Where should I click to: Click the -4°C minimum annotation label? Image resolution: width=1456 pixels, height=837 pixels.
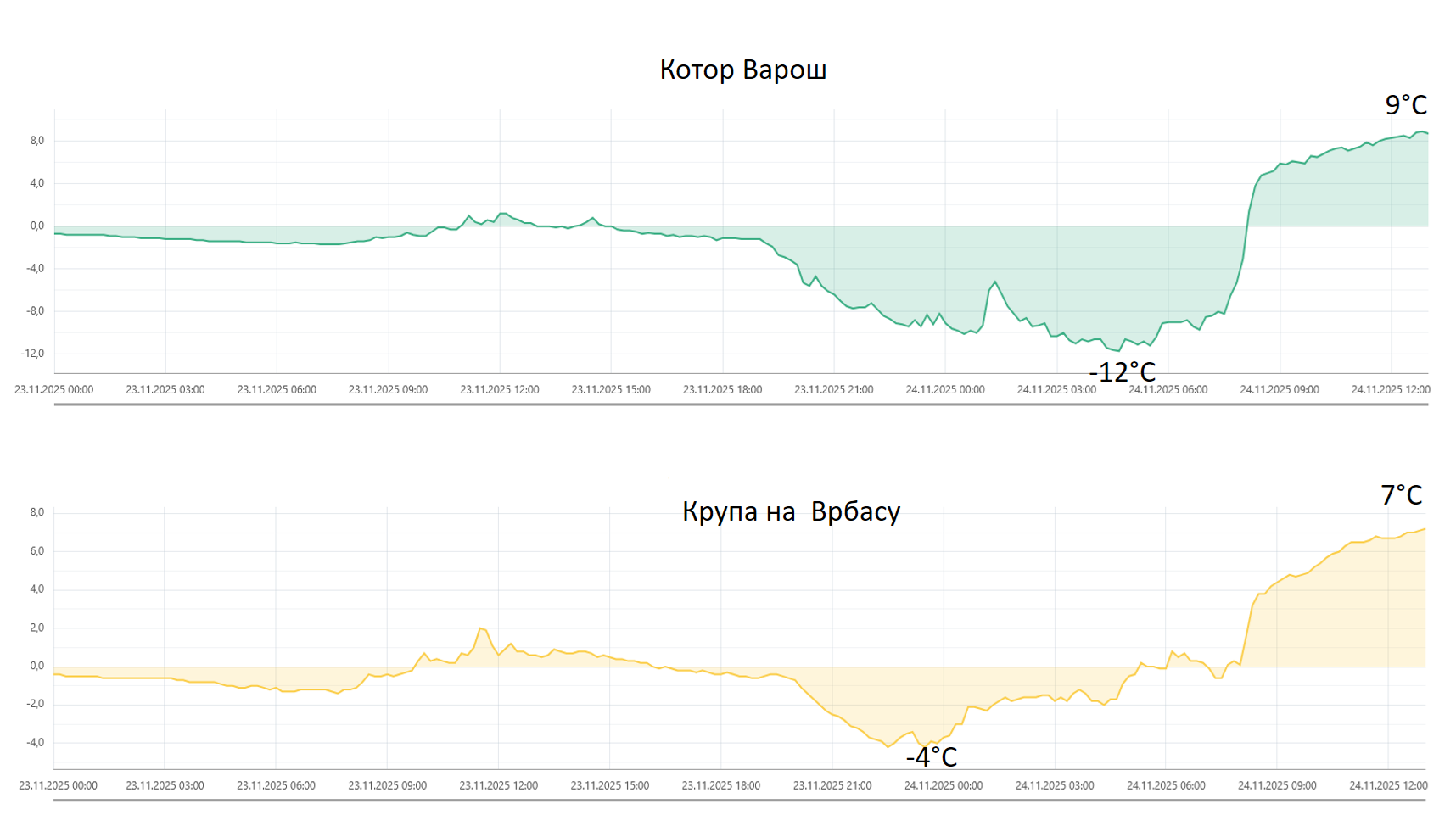931,757
